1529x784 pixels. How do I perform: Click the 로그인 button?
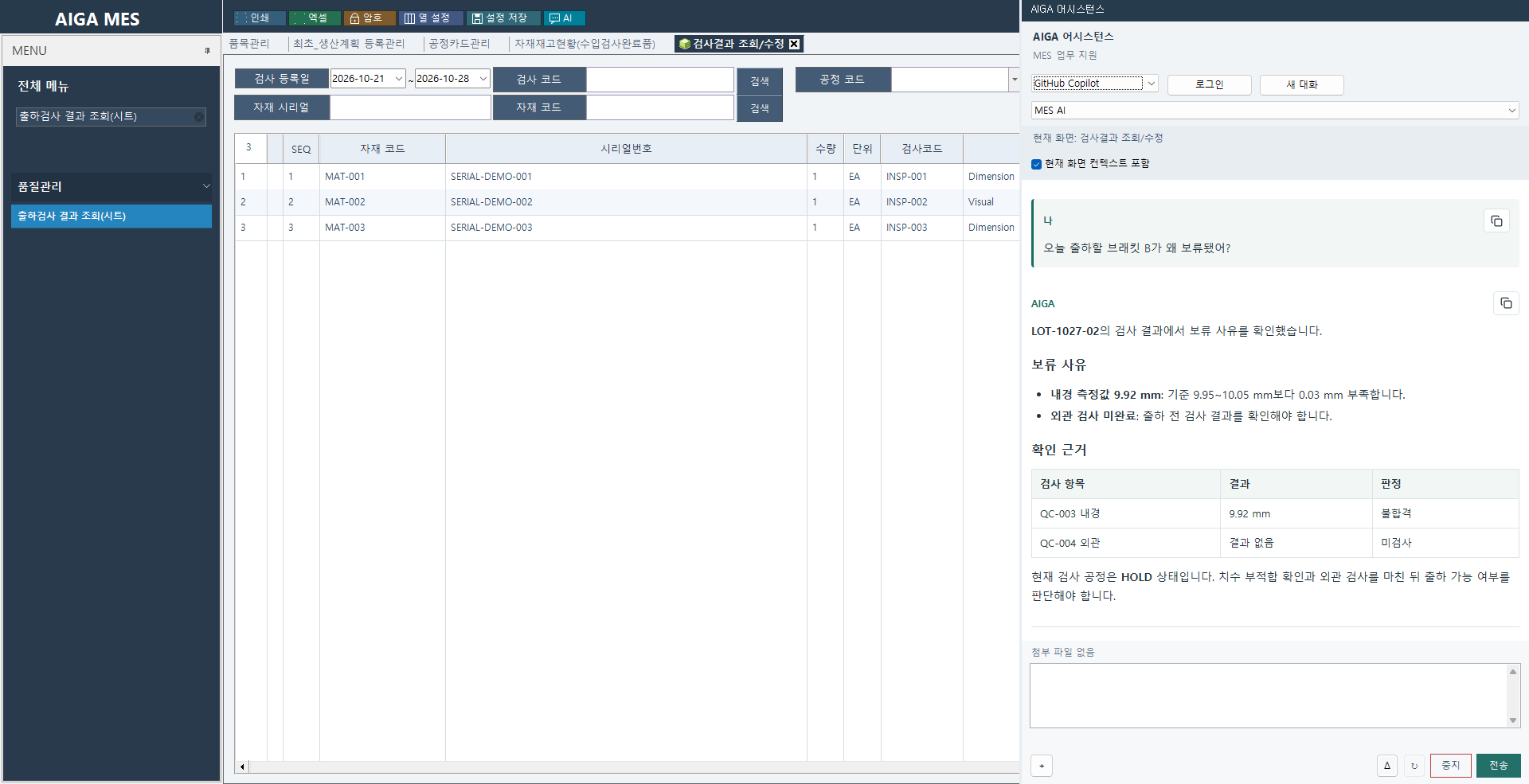1209,84
